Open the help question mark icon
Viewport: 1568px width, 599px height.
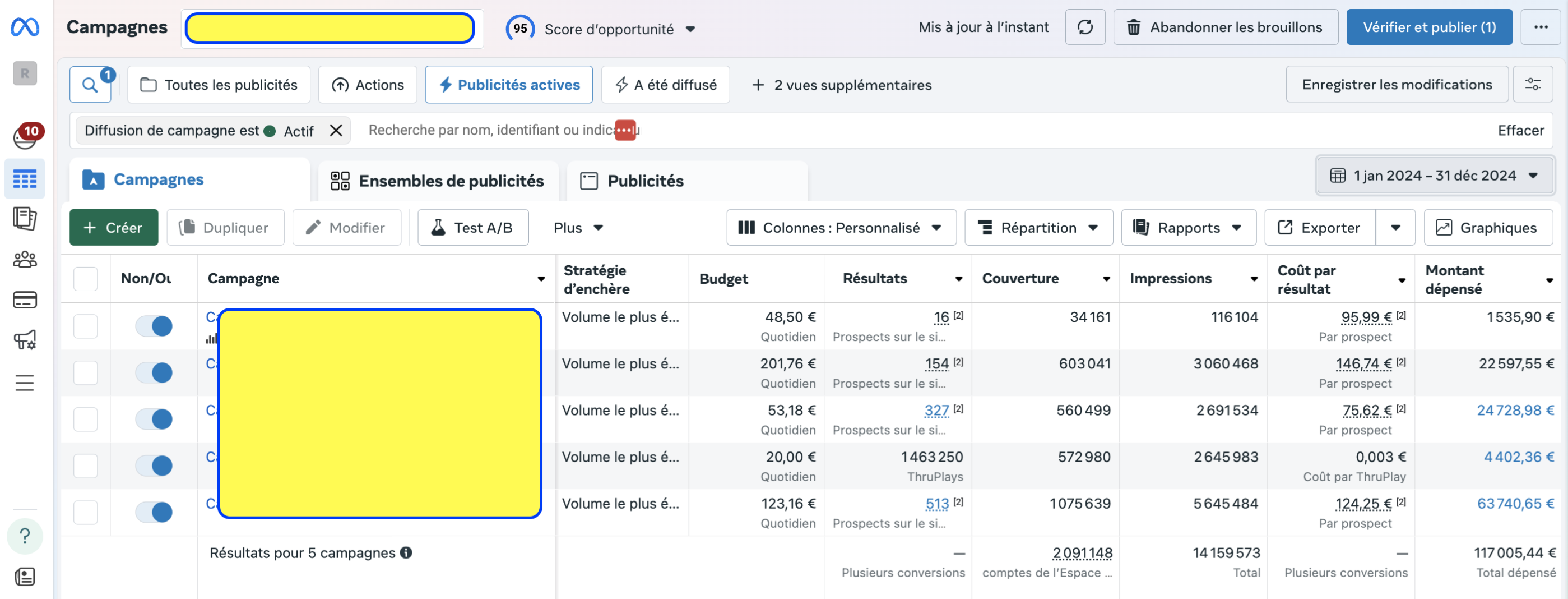click(25, 536)
